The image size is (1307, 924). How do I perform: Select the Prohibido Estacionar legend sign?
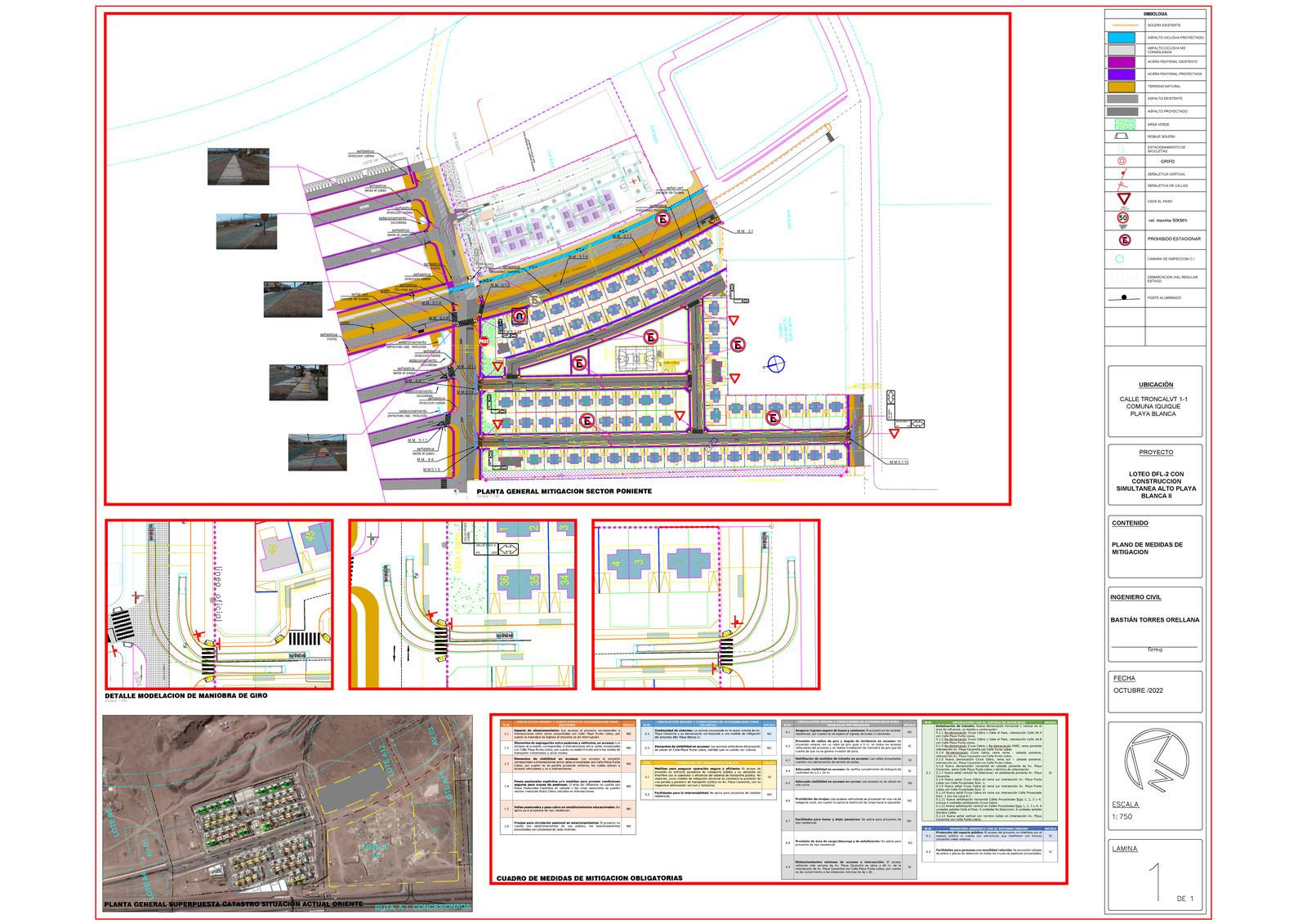click(1124, 239)
